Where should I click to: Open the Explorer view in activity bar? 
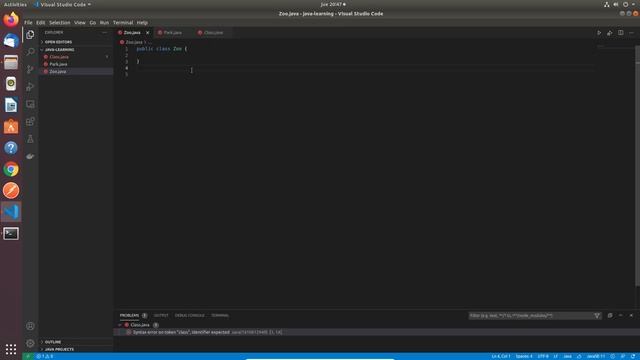point(30,35)
